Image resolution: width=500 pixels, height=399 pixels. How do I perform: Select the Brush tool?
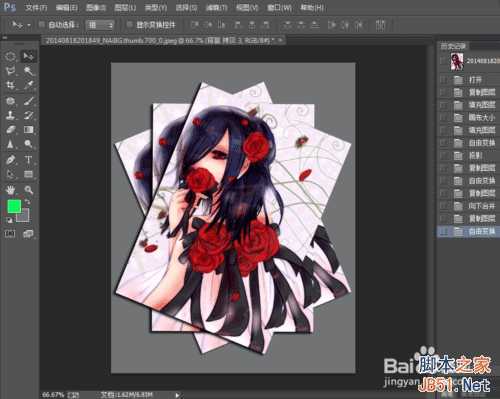coord(28,101)
